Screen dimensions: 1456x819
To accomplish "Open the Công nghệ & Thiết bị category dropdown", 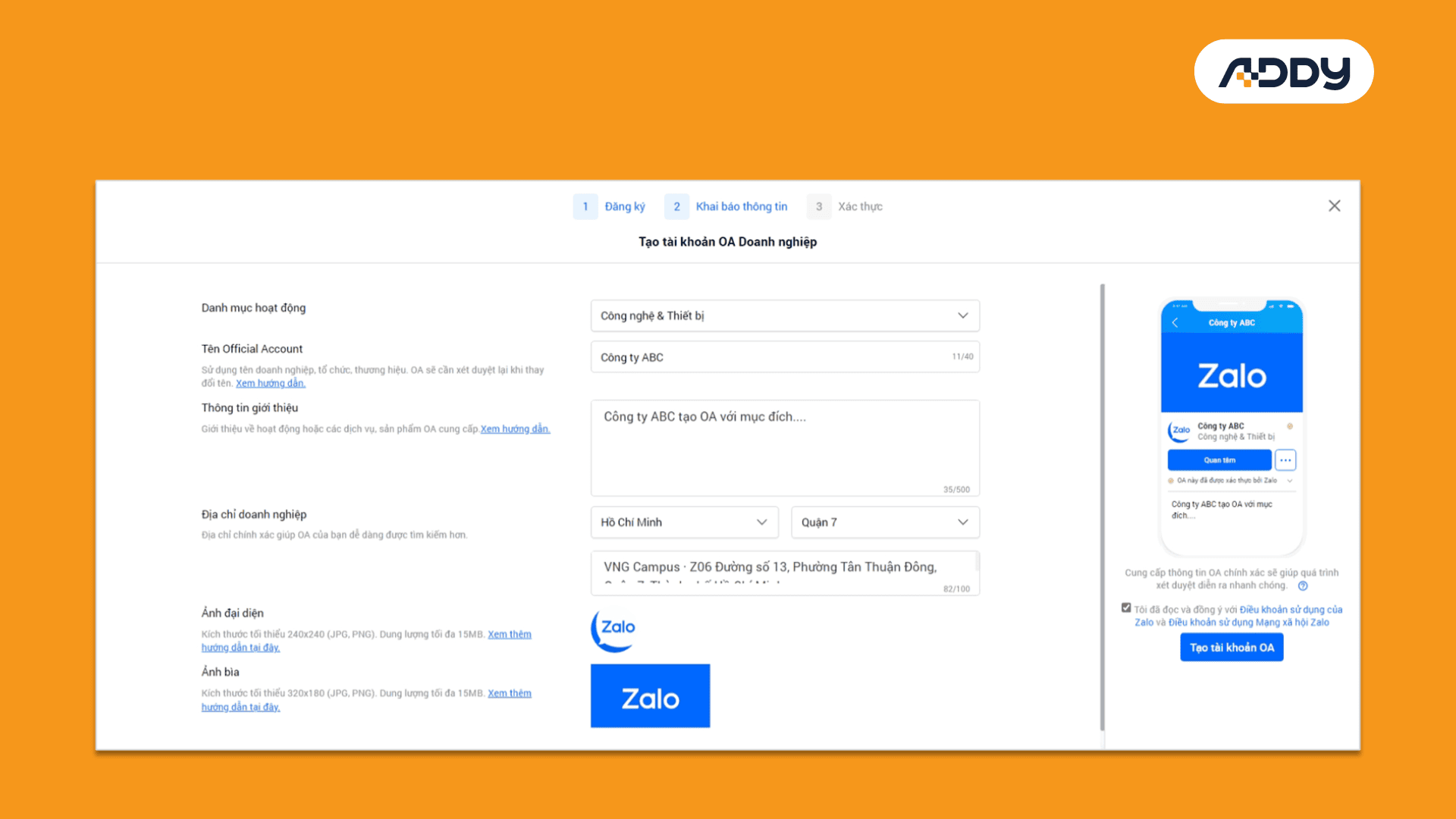I will tap(785, 315).
